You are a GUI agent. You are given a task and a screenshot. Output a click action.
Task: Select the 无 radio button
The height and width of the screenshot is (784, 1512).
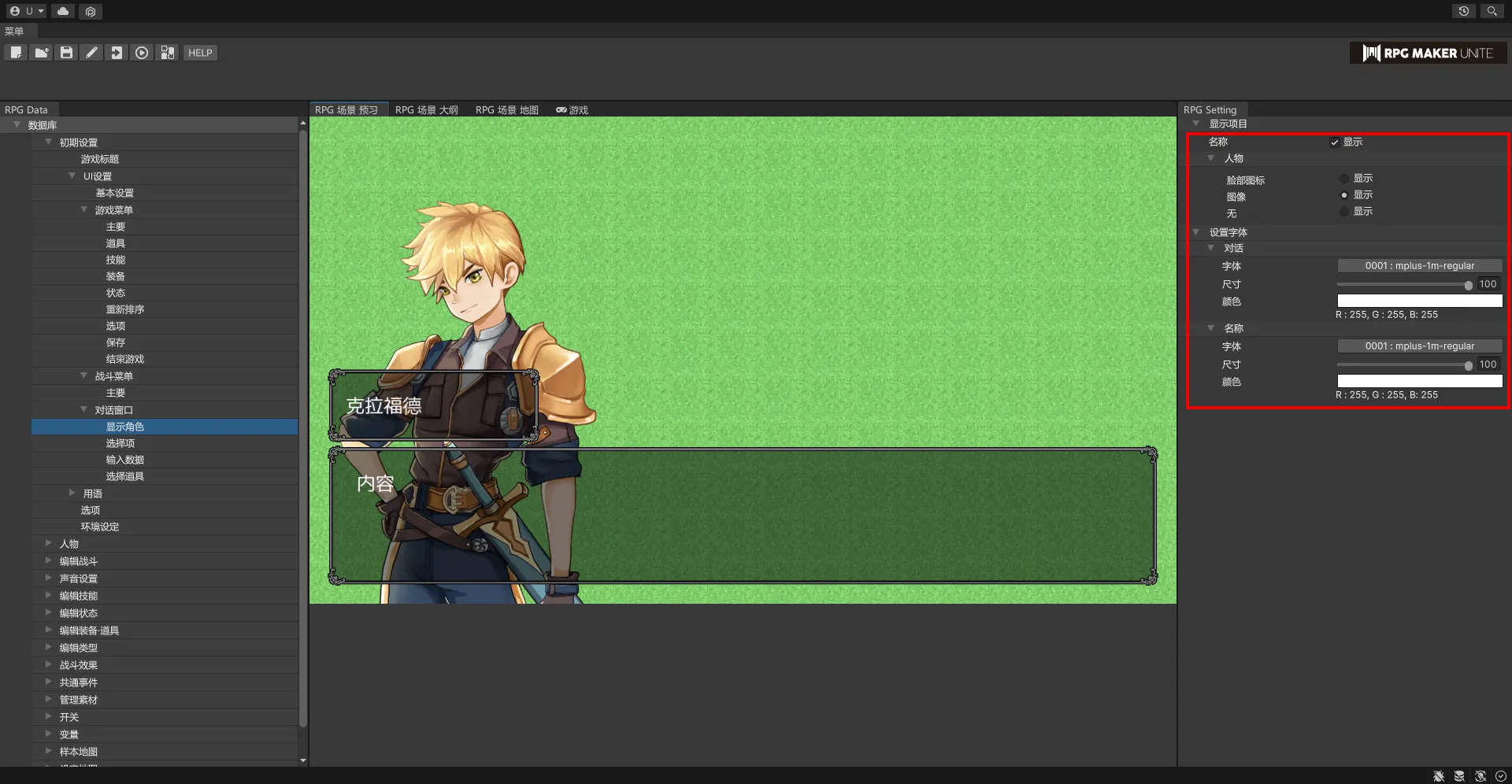(1344, 212)
